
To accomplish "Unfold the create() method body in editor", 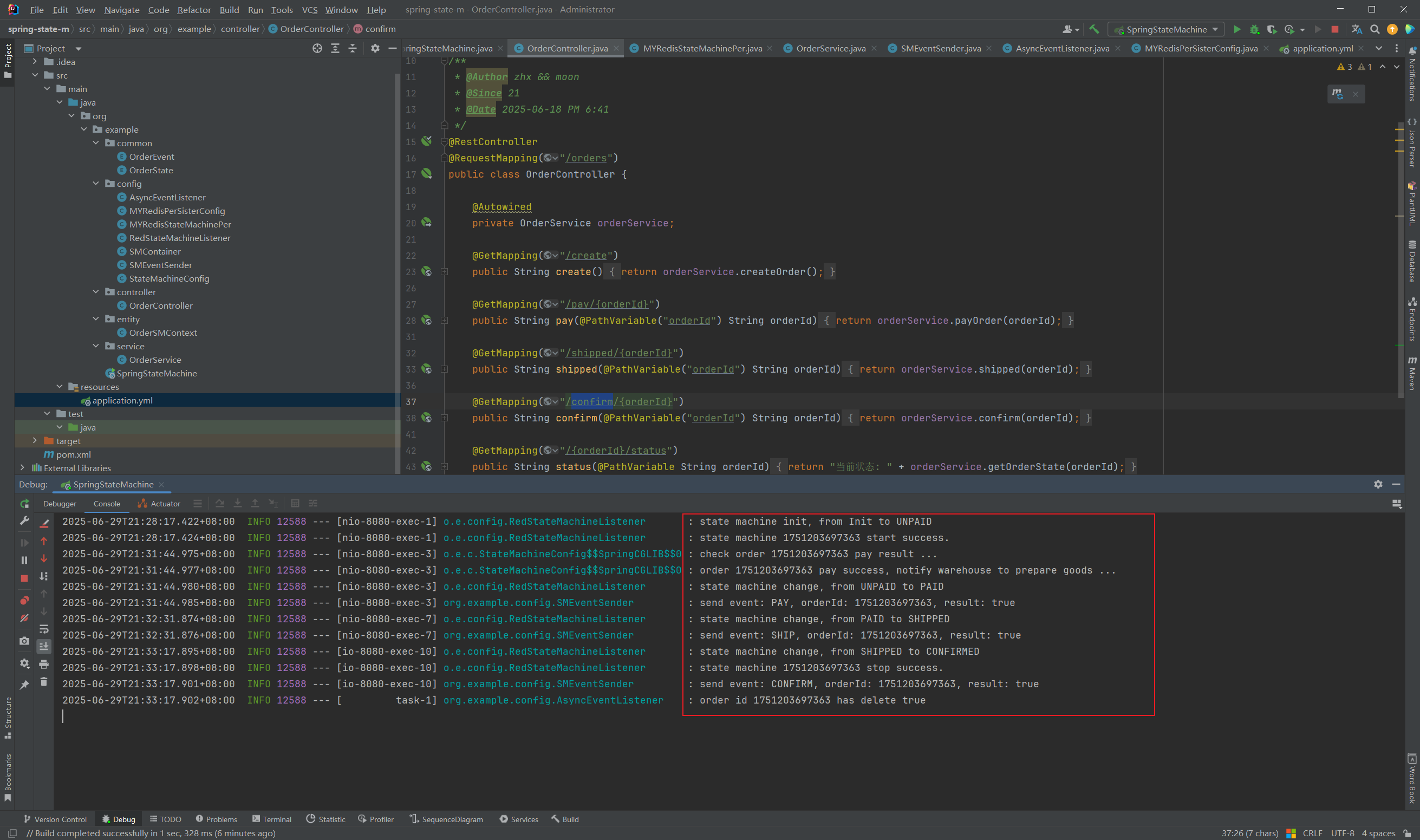I will coord(444,272).
